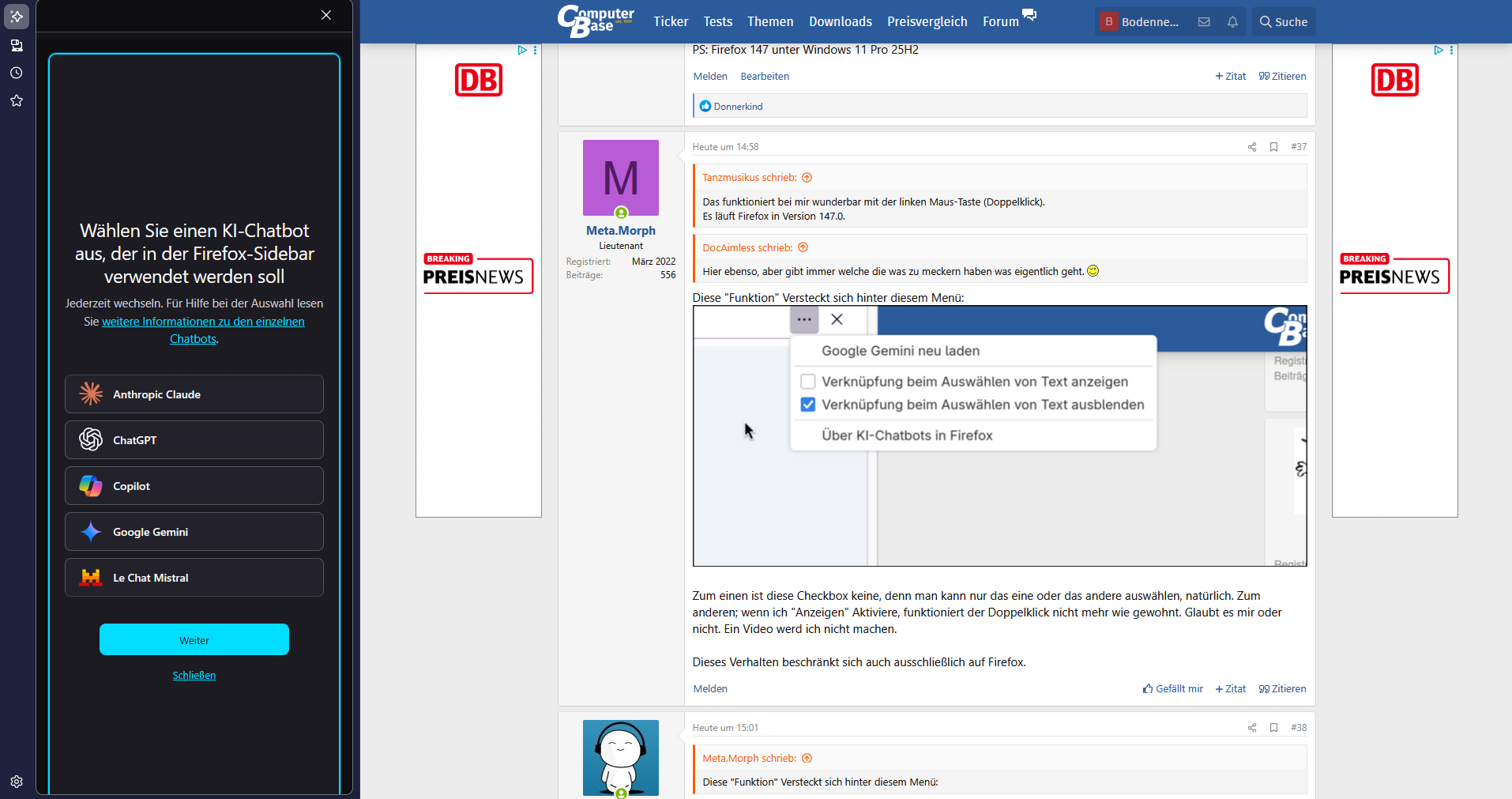Jump to Tanzmusikus quoted post arrow
This screenshot has height=799, width=1512.
pyautogui.click(x=807, y=178)
